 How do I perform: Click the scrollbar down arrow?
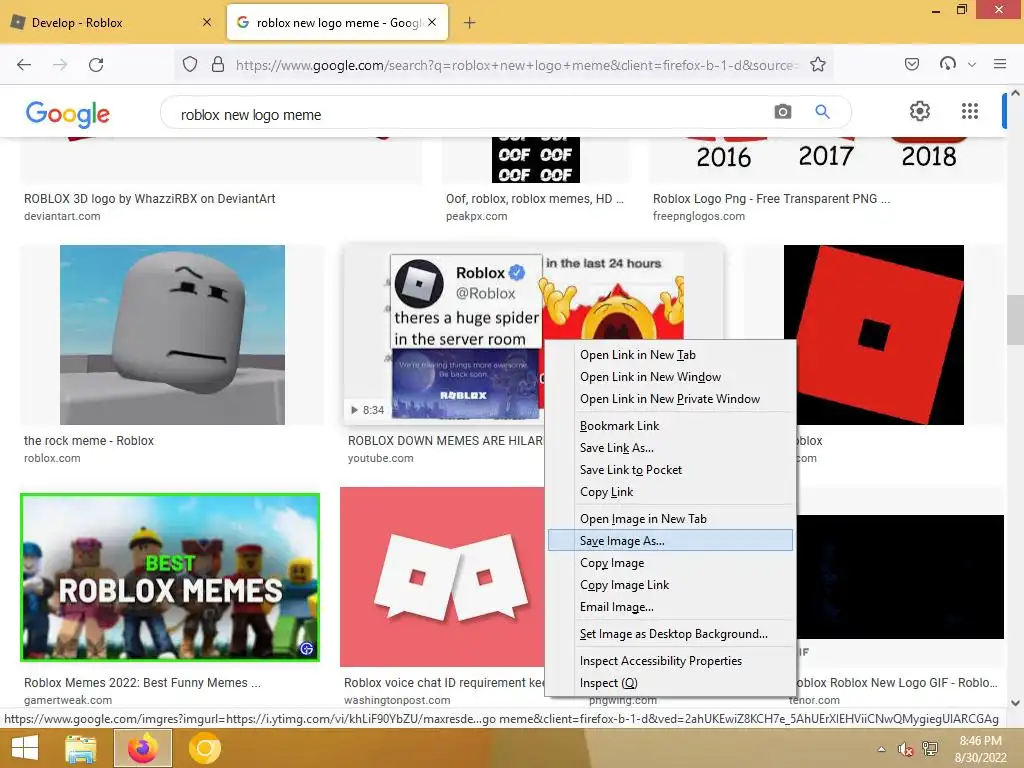1015,703
